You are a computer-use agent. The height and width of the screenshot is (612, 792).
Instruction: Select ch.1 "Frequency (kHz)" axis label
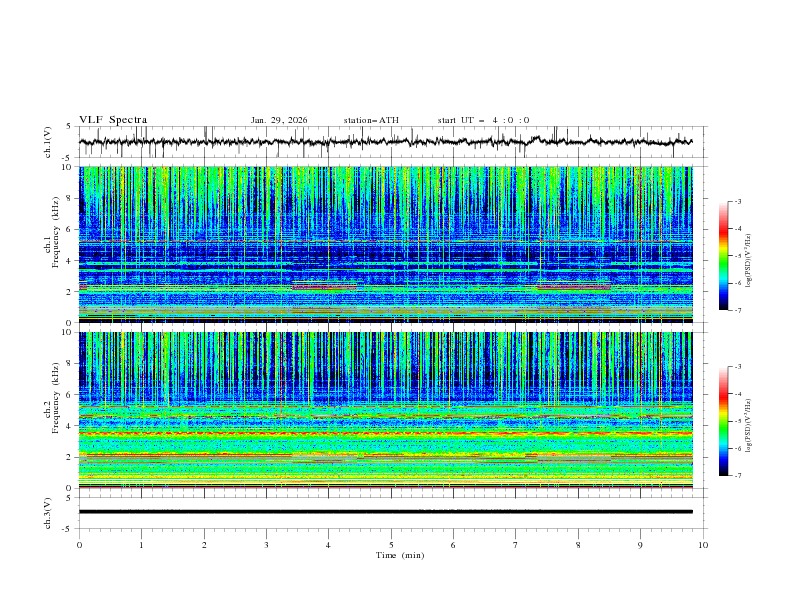coord(56,232)
